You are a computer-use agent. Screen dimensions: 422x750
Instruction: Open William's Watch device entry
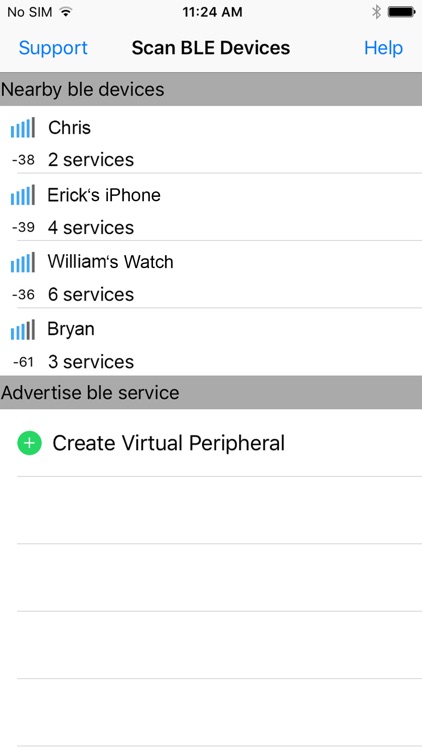click(211, 274)
